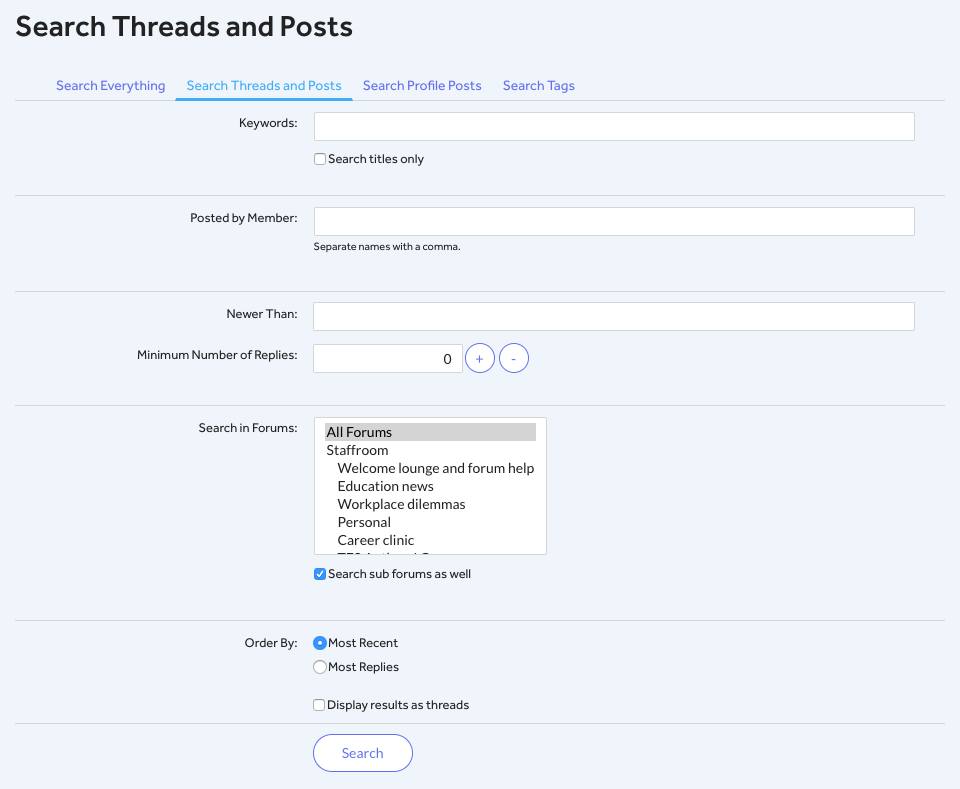
Task: Click into the Keywords input field
Action: pyautogui.click(x=614, y=126)
